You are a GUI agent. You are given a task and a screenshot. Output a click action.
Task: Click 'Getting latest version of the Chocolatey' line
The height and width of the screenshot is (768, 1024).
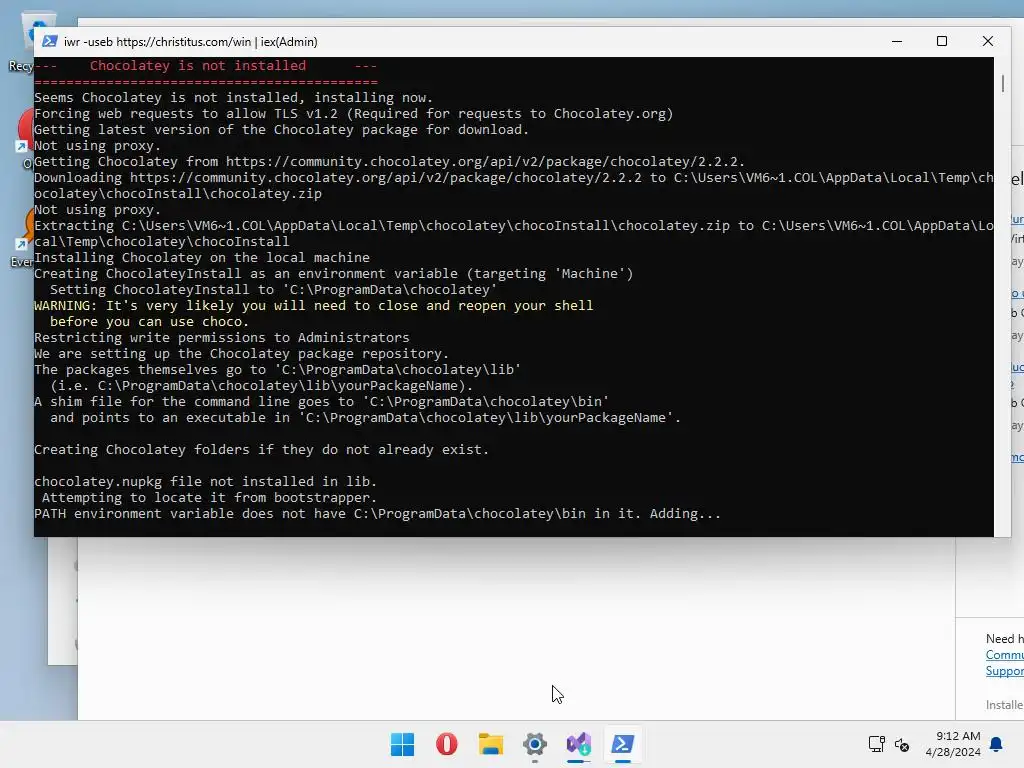point(281,130)
